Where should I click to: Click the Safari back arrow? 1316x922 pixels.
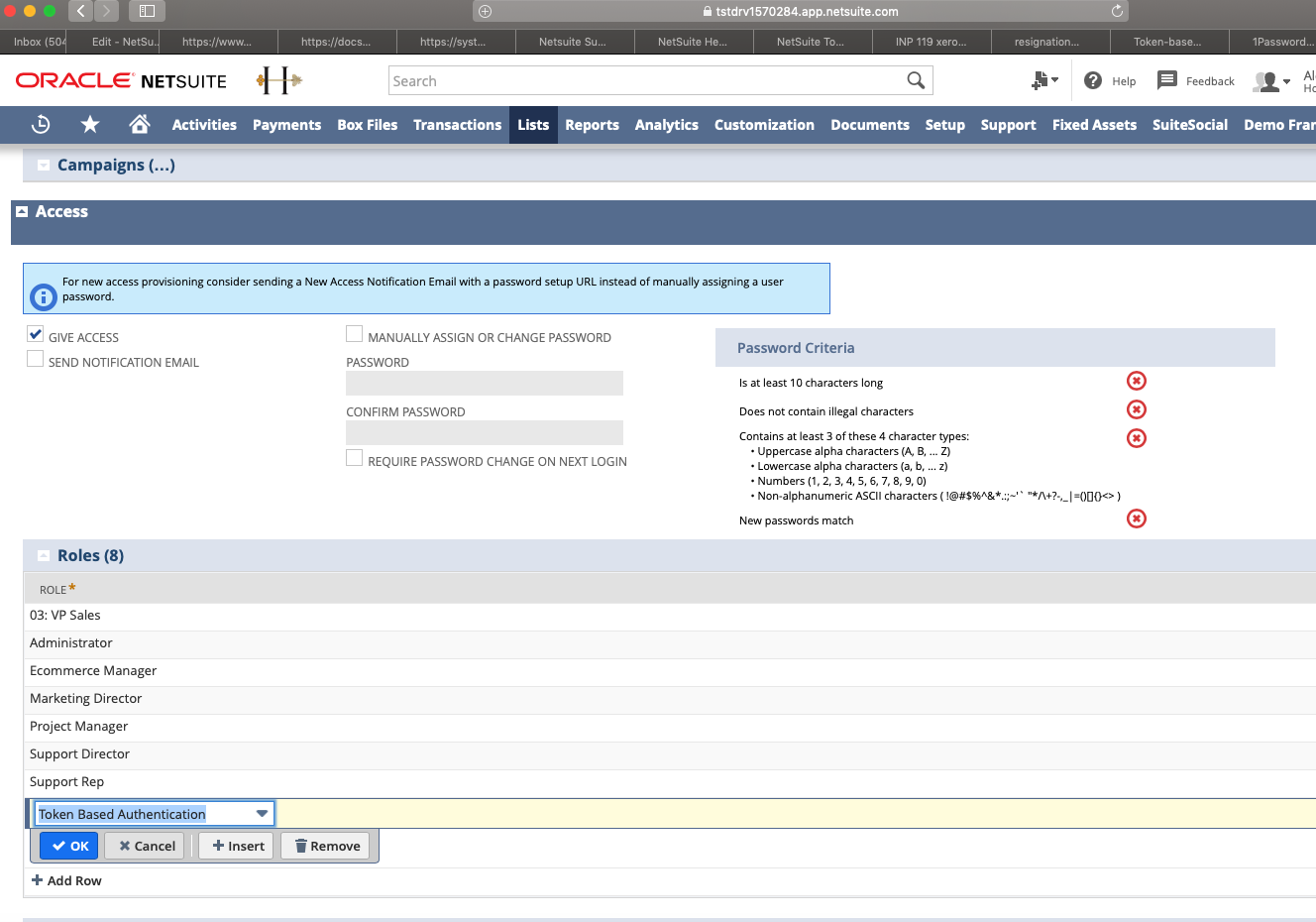[x=81, y=11]
